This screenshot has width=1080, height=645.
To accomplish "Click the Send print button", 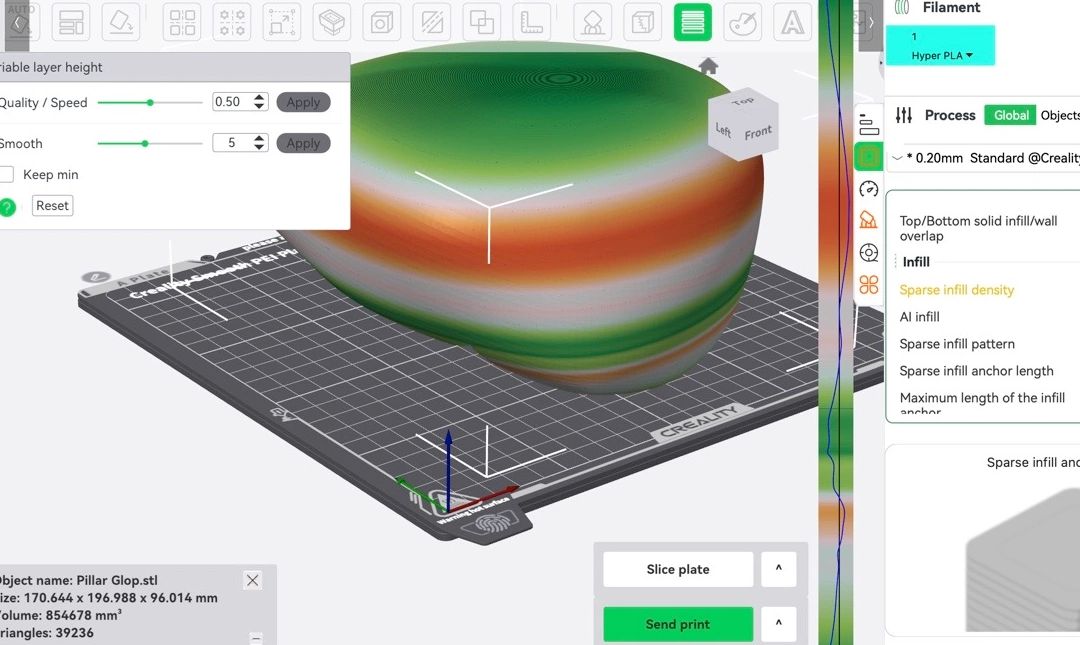I will tap(678, 624).
